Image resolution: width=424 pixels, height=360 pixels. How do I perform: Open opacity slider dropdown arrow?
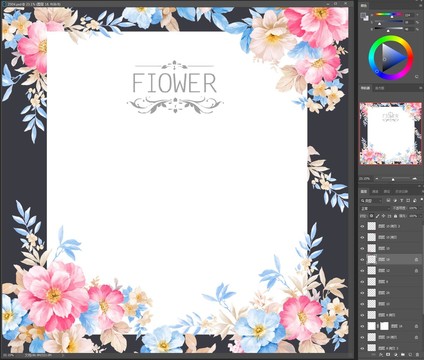pos(421,208)
